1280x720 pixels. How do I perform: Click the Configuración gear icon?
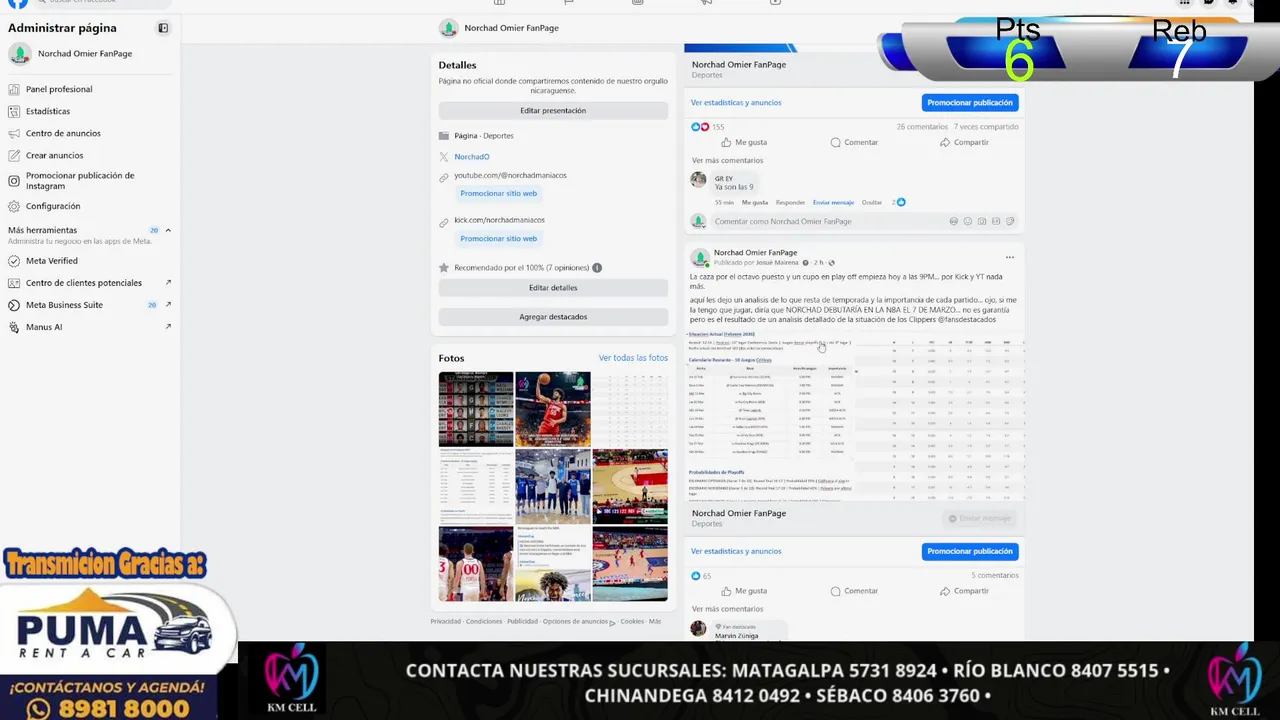[14, 206]
